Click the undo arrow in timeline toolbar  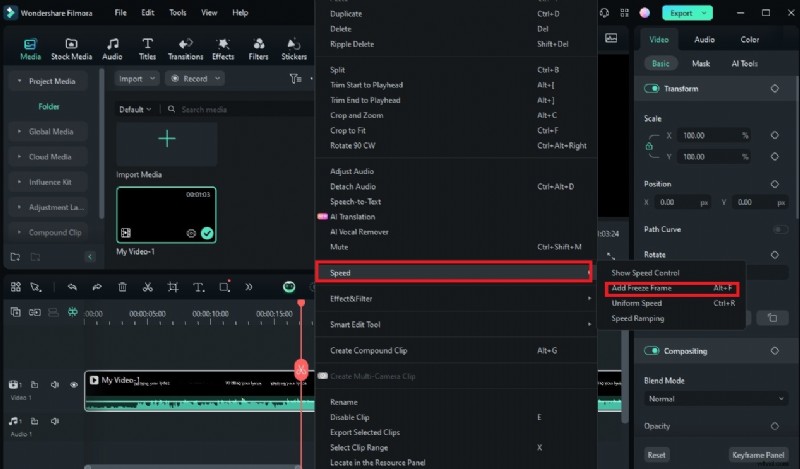[72, 287]
